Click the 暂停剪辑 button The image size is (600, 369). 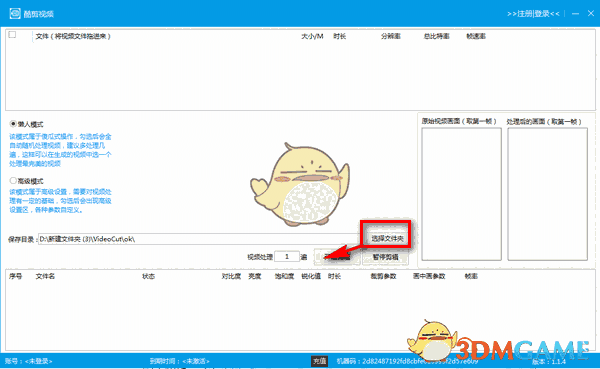pyautogui.click(x=386, y=257)
